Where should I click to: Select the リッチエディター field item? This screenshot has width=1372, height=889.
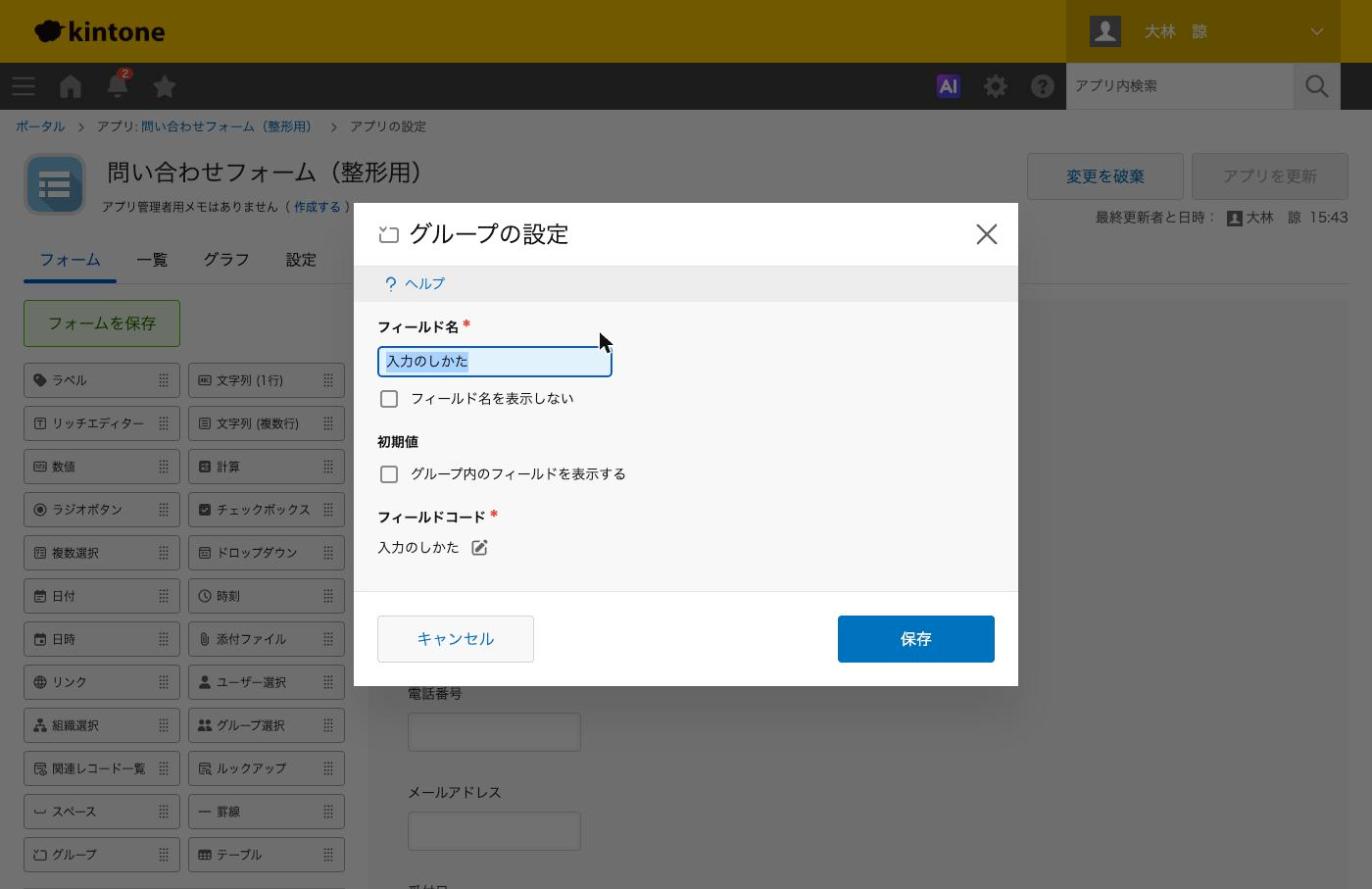102,423
